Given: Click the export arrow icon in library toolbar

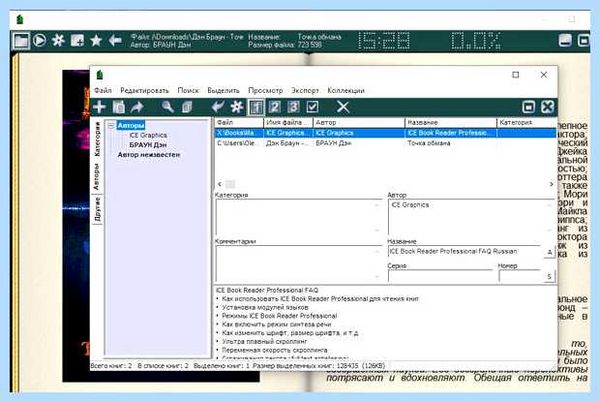Looking at the screenshot, I should point(137,107).
